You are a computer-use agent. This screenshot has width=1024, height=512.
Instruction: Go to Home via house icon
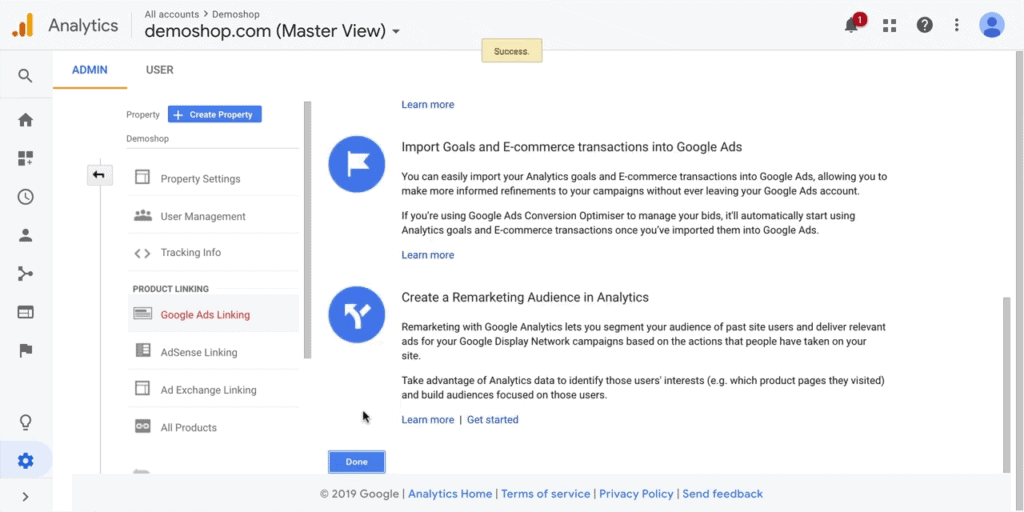25,120
